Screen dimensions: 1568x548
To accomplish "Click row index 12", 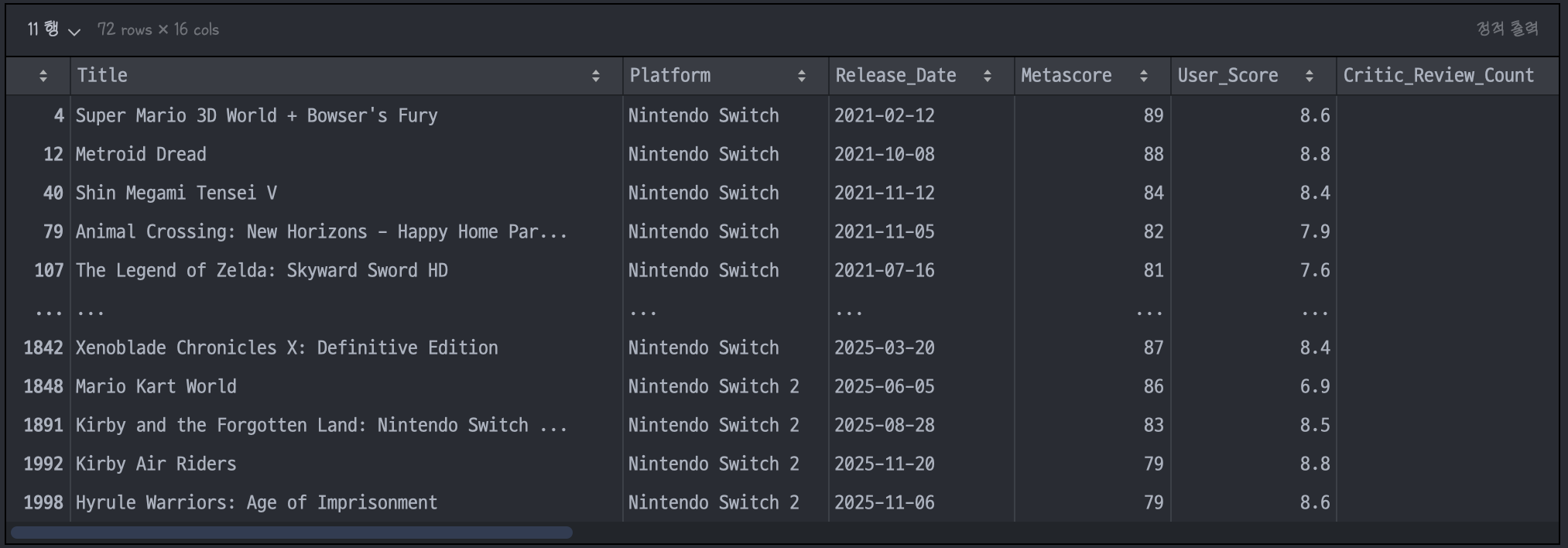I will (53, 154).
